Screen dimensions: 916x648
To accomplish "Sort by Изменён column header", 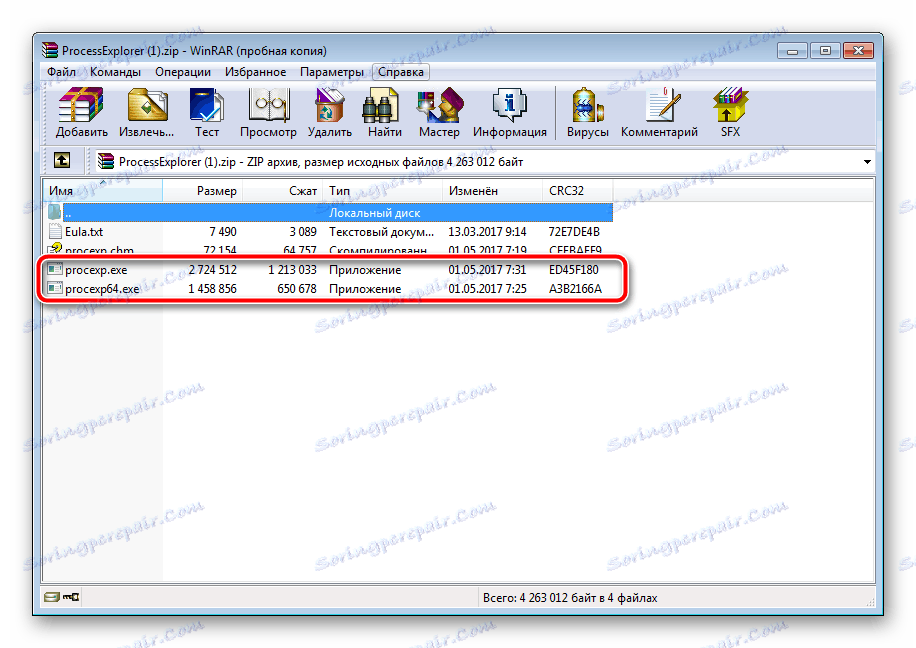I will [x=492, y=190].
